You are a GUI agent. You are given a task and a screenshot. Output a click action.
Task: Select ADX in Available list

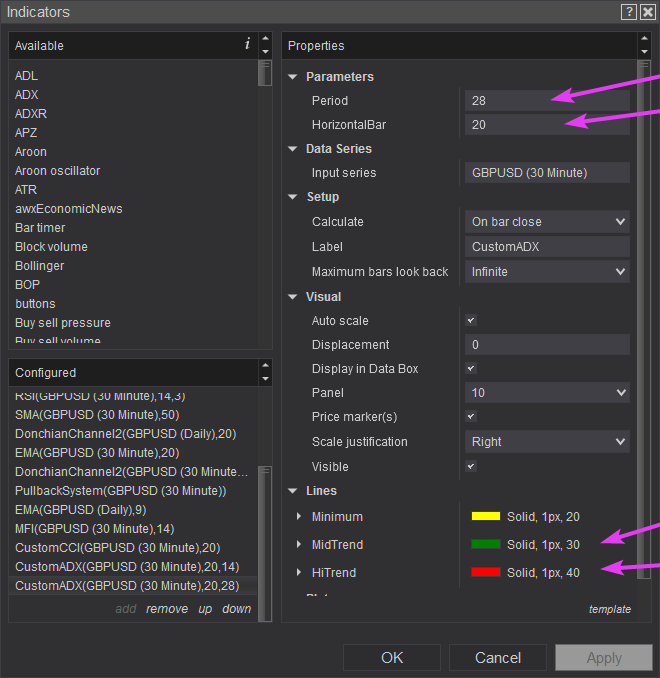[27, 95]
